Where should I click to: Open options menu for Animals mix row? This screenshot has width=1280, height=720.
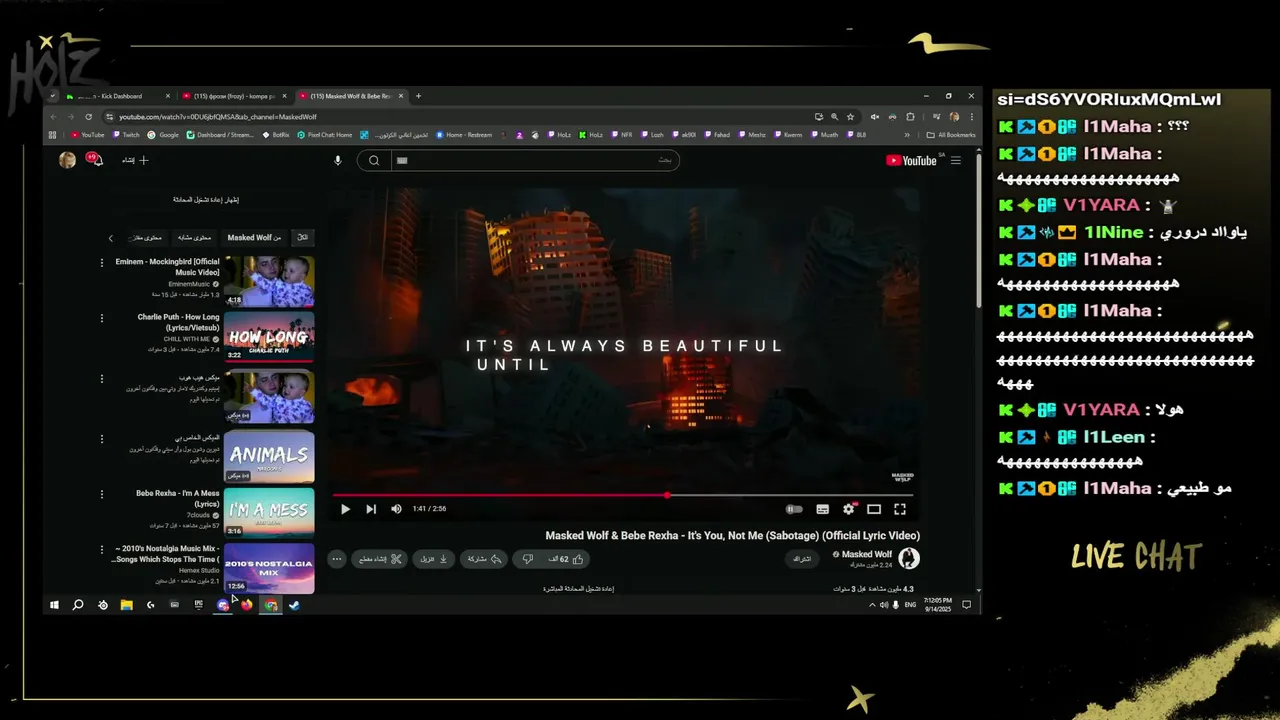[102, 438]
